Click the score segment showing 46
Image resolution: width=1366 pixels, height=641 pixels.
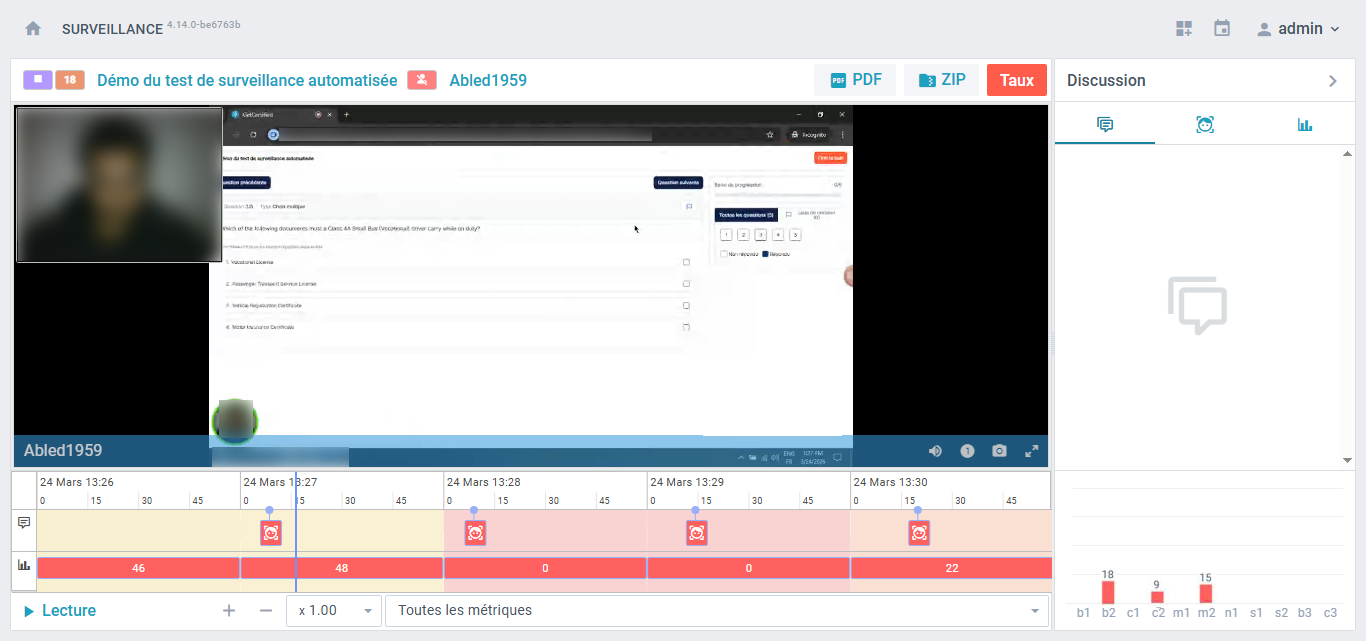pyautogui.click(x=139, y=568)
